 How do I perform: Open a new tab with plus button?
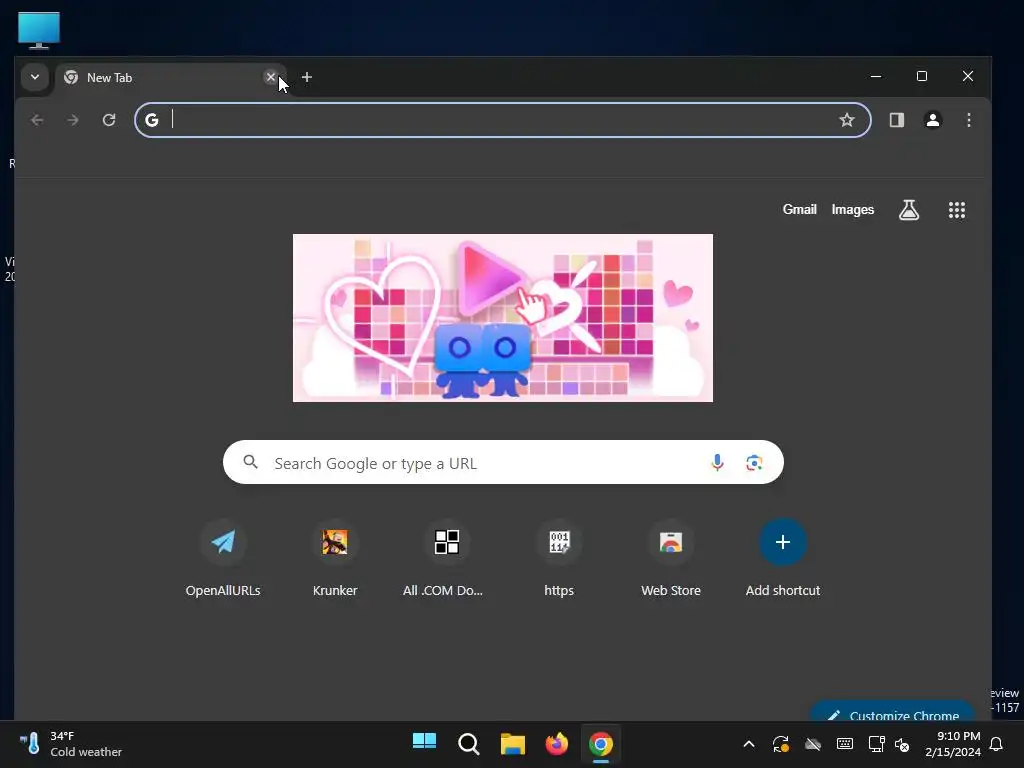tap(306, 77)
